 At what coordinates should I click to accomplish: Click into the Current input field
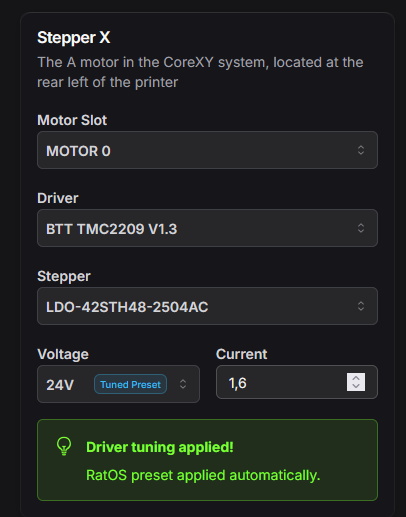[297, 382]
